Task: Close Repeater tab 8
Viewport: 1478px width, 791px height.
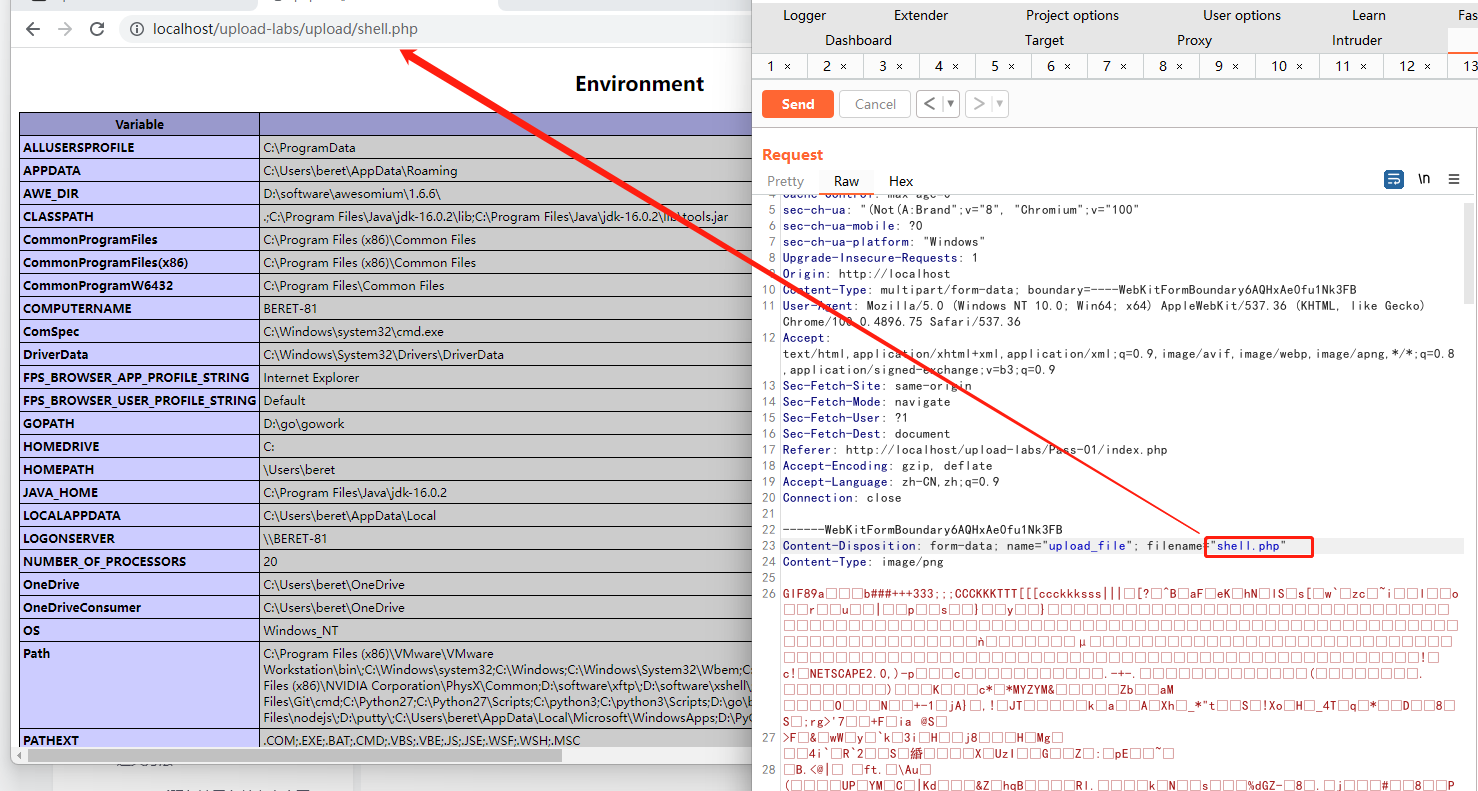Action: pos(1180,66)
